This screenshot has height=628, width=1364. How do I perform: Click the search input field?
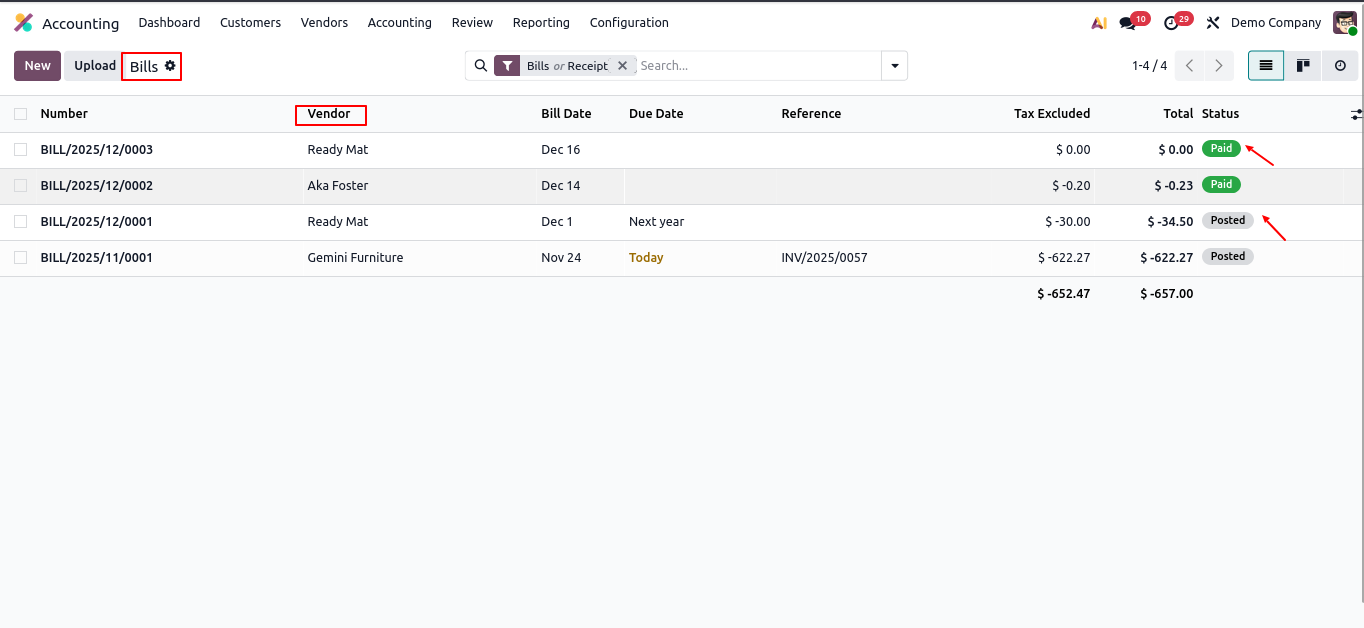coord(755,66)
